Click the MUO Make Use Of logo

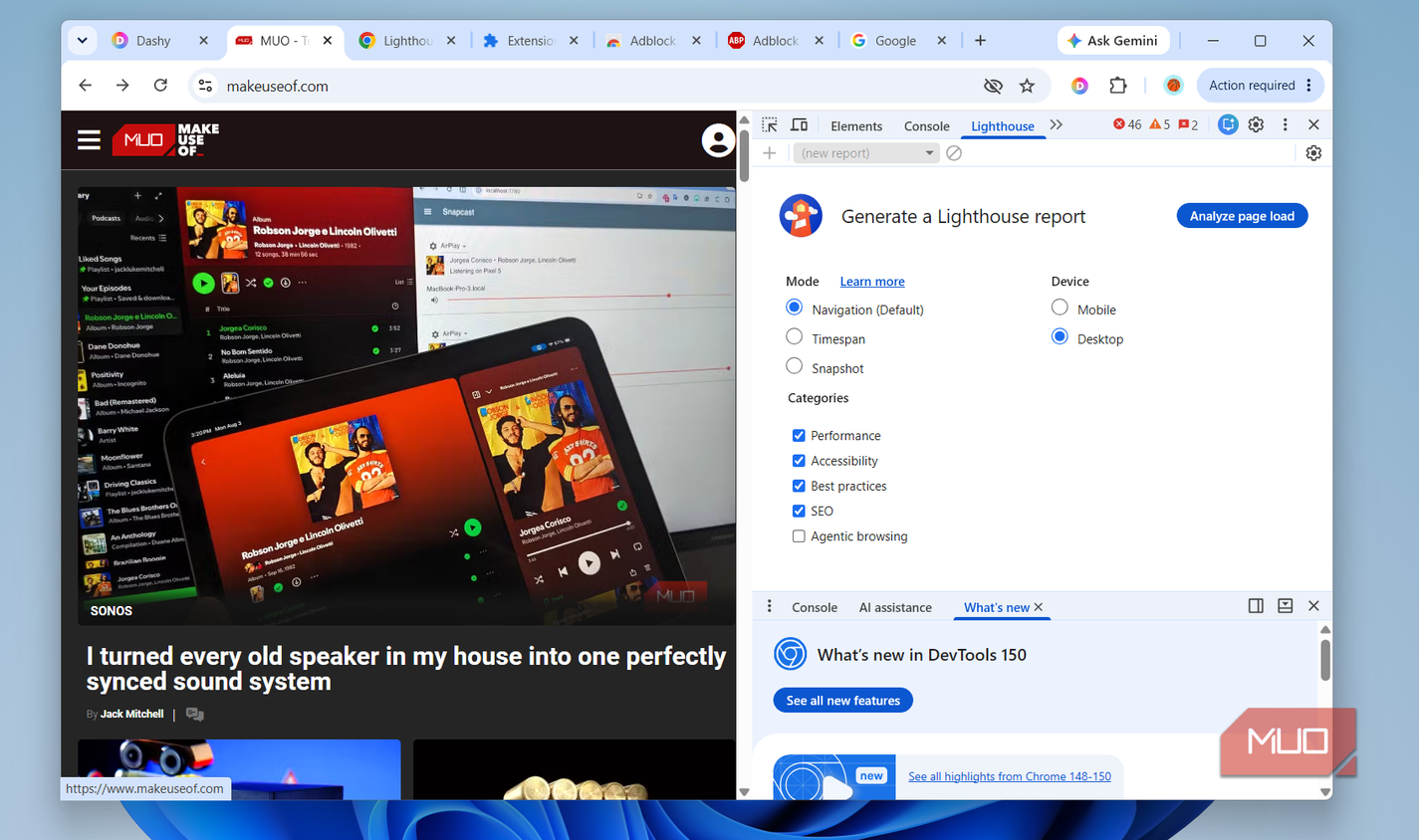point(165,140)
